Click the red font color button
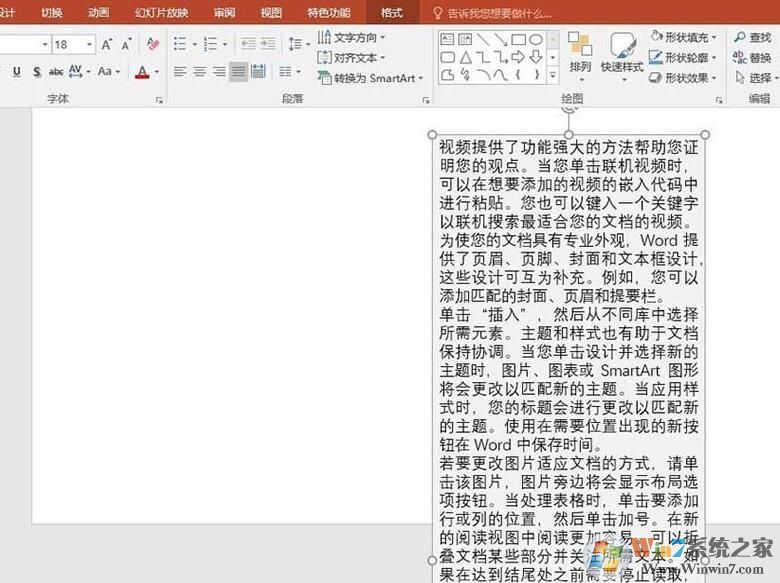This screenshot has height=583, width=780. point(141,72)
